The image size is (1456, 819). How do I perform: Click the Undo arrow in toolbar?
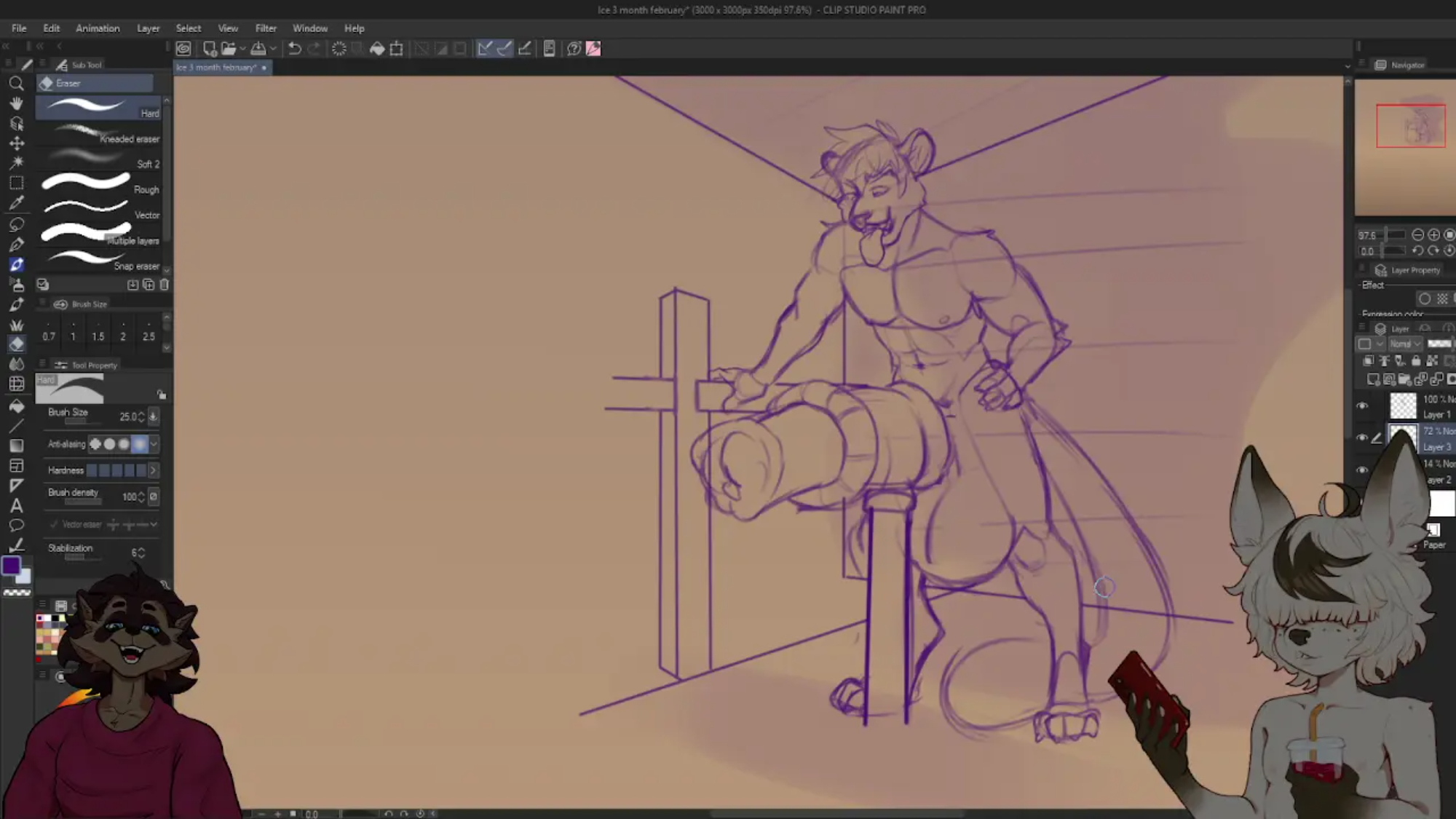click(295, 49)
